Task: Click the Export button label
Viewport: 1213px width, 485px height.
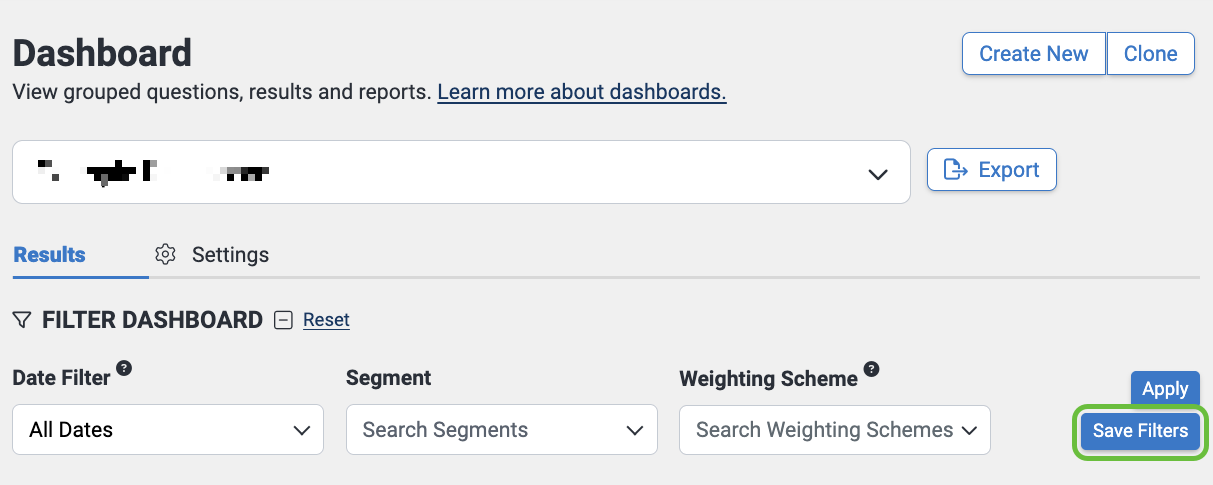Action: tap(1009, 170)
